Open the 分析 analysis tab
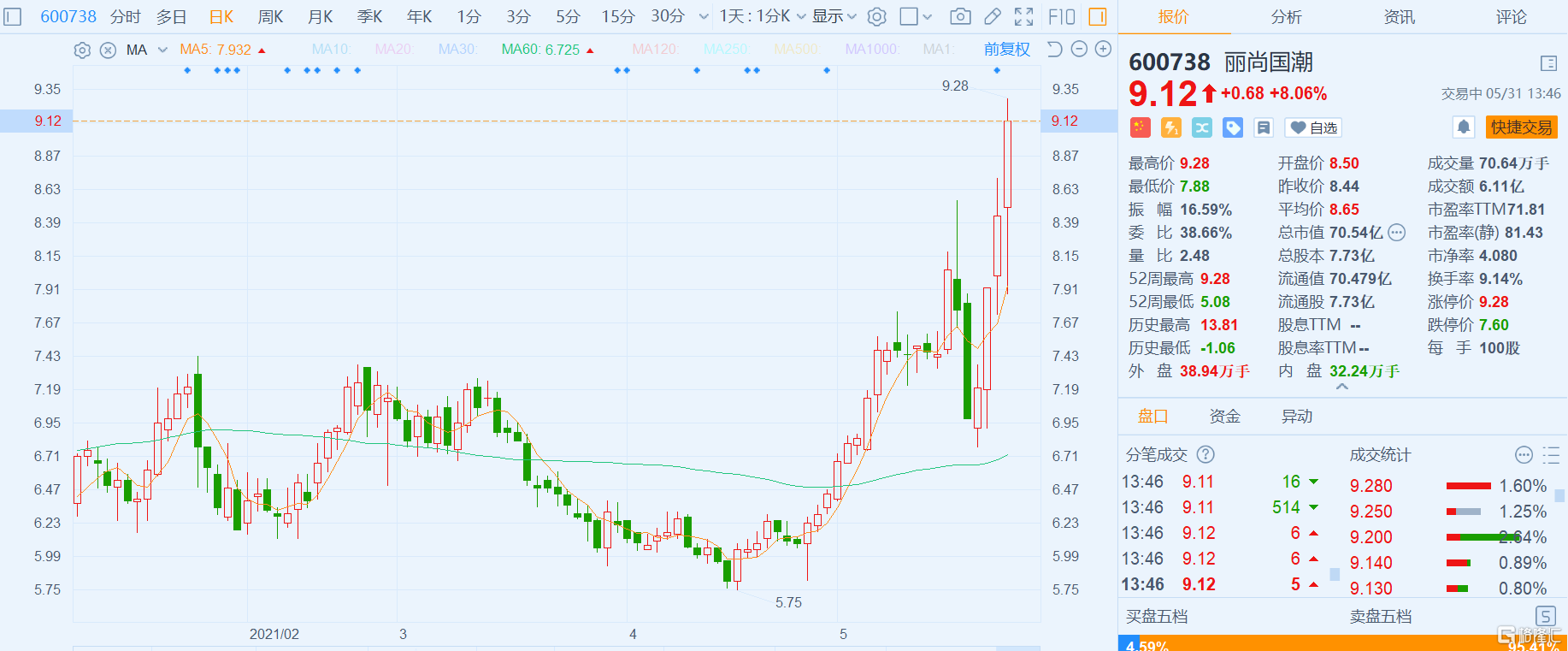The height and width of the screenshot is (651, 1568). (1287, 17)
